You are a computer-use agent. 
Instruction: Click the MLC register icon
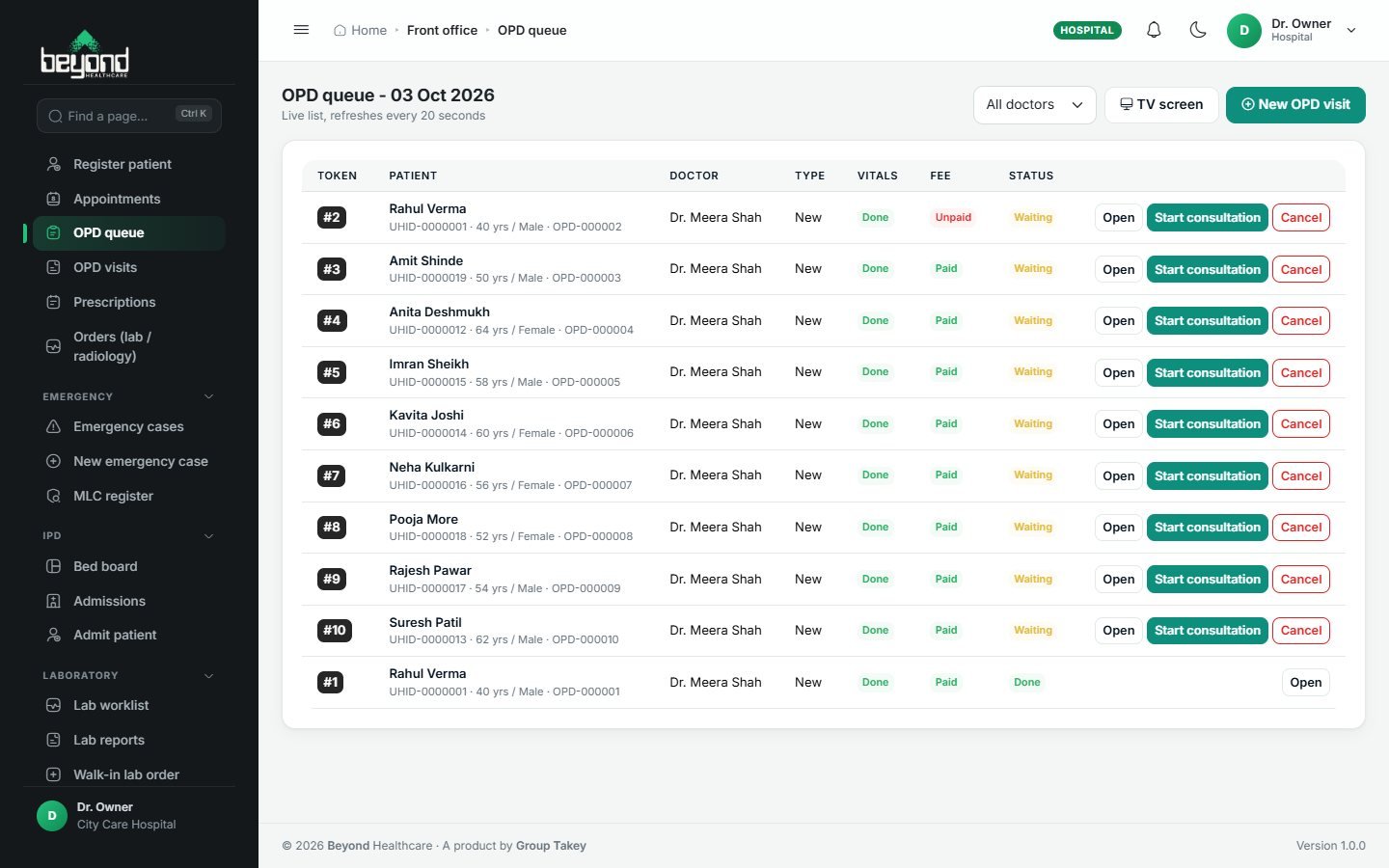(54, 496)
